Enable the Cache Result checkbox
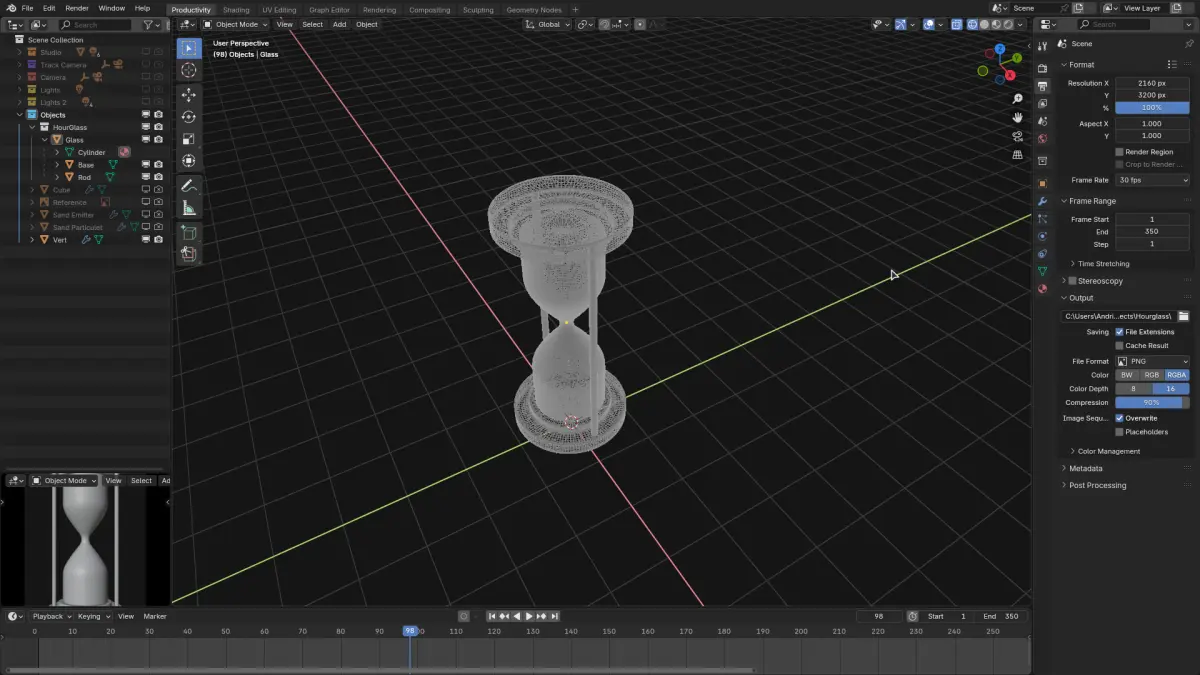 pos(1119,345)
